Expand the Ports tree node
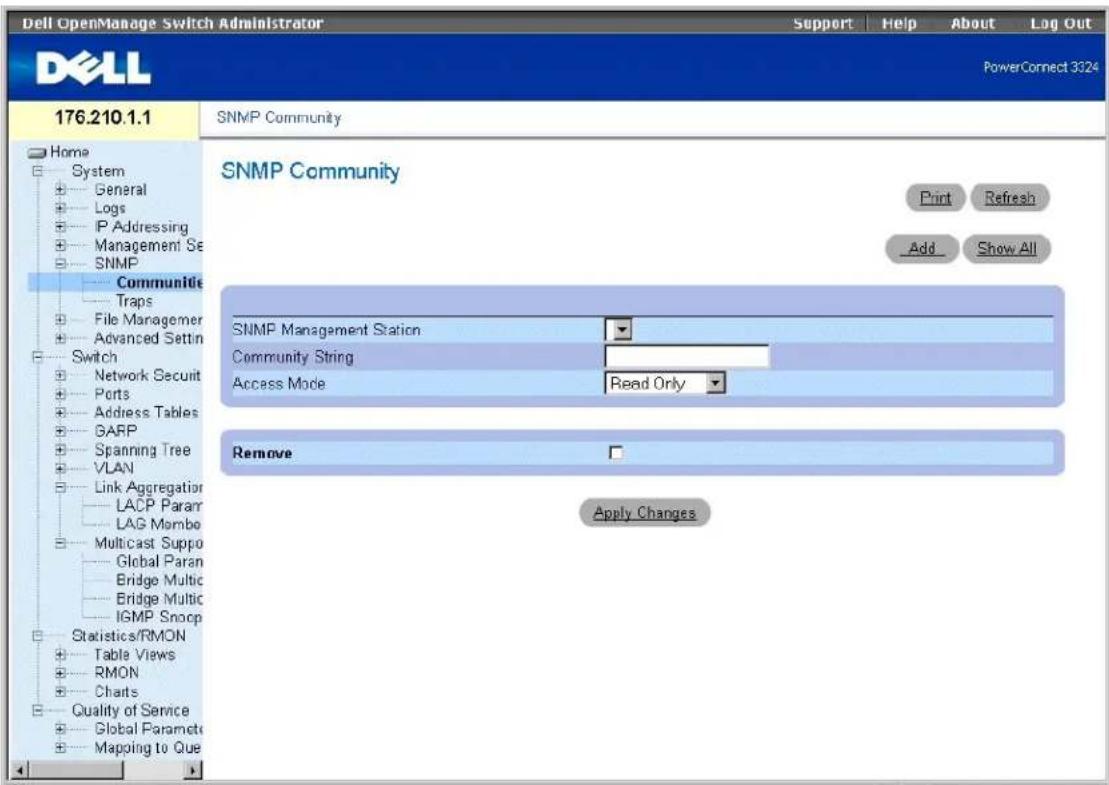 pos(61,394)
